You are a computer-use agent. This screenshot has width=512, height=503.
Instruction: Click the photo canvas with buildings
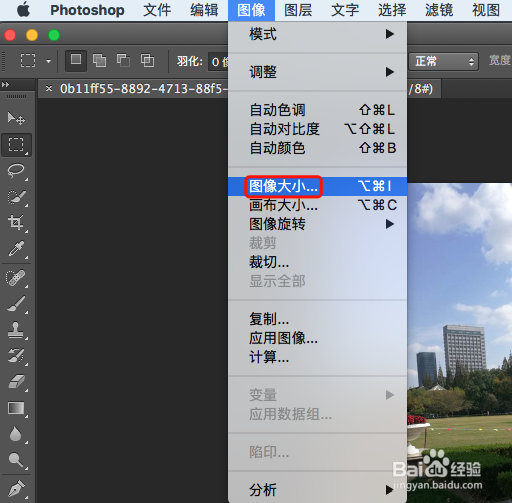(x=459, y=343)
